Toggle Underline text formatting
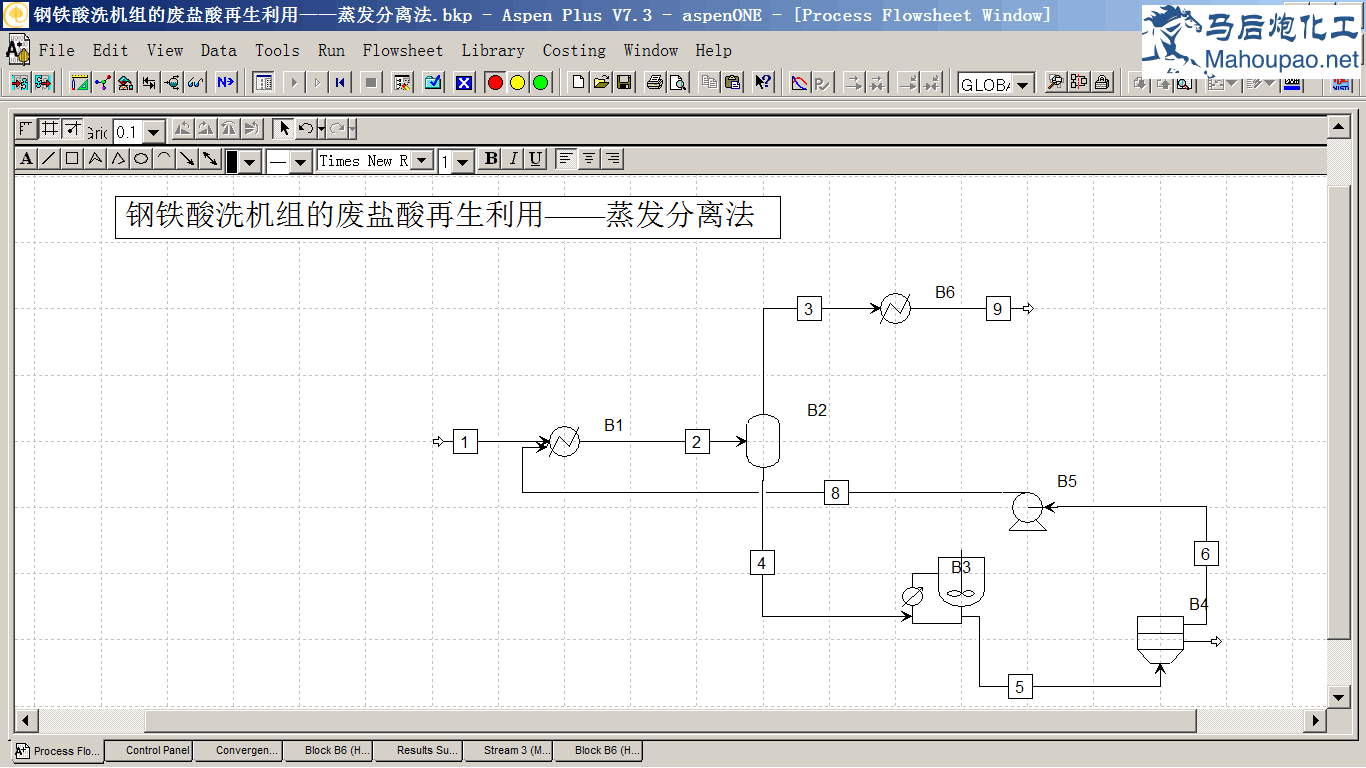This screenshot has width=1366, height=768. (x=535, y=159)
